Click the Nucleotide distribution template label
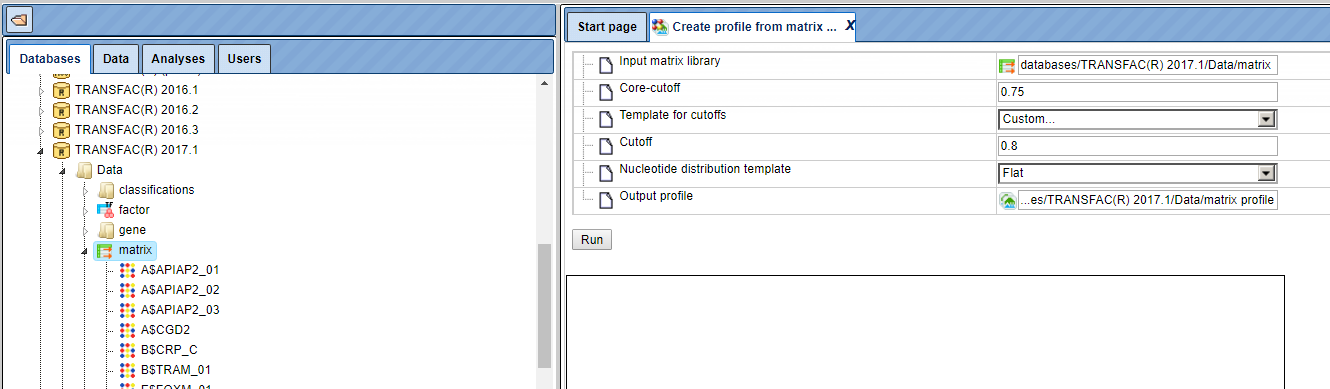The width and height of the screenshot is (1330, 389). pyautogui.click(x=705, y=169)
